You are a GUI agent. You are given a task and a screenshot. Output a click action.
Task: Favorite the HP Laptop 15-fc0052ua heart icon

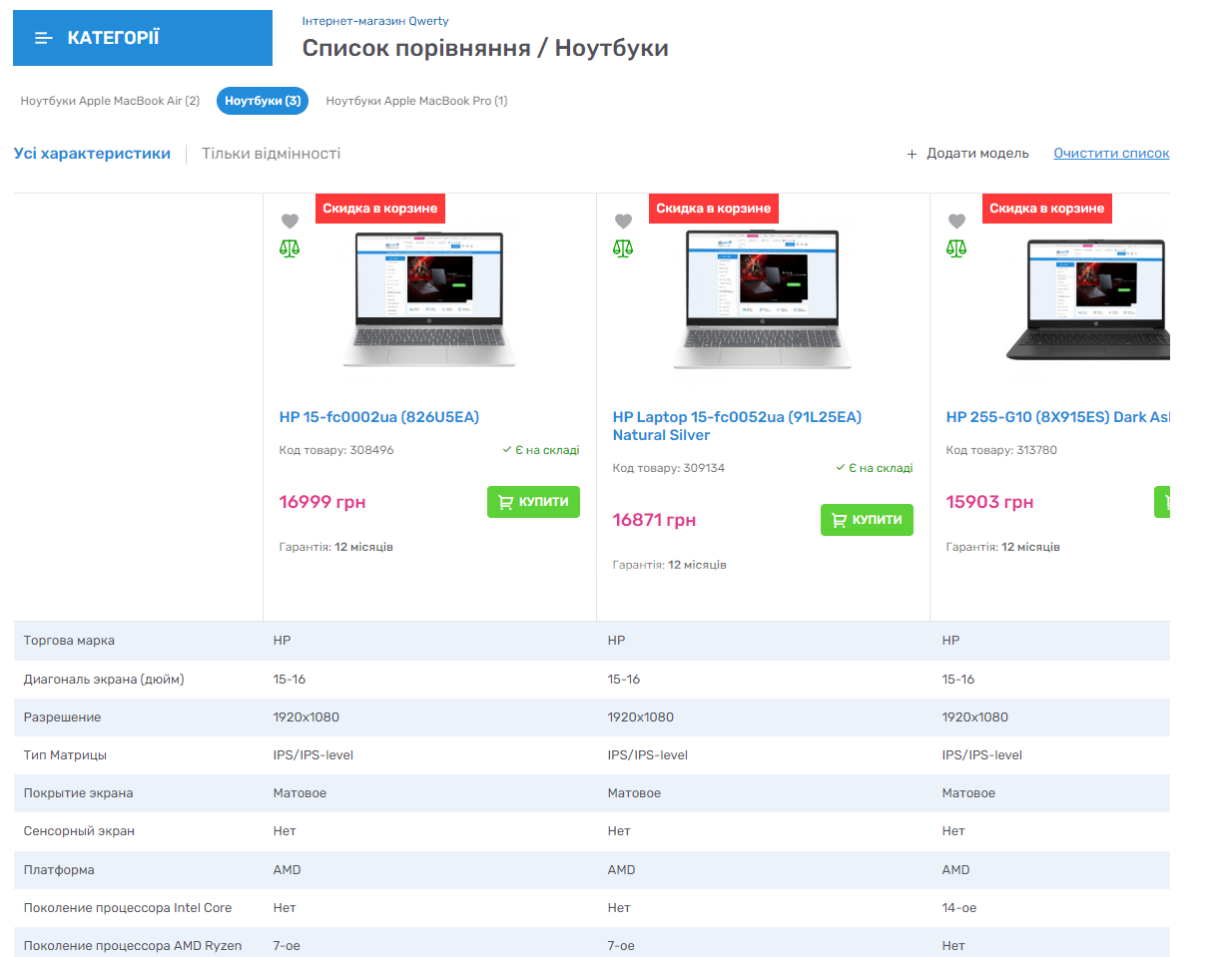(x=623, y=222)
